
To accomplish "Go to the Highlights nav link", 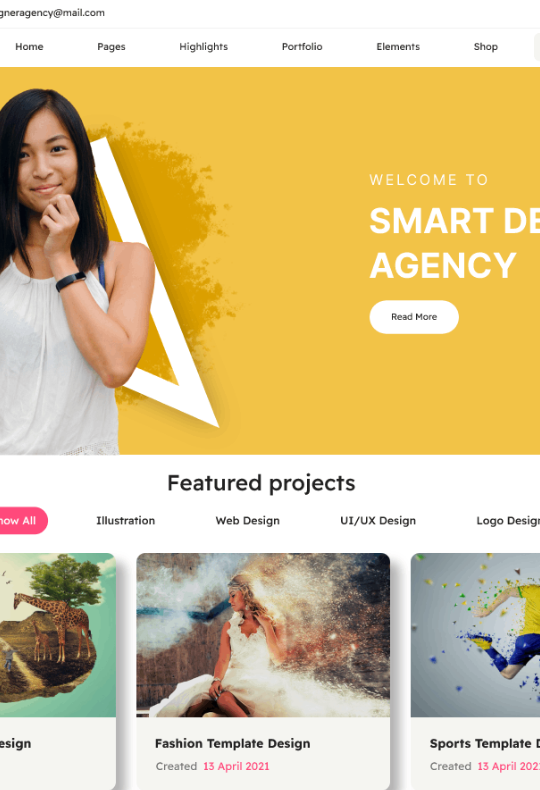I will pos(204,47).
